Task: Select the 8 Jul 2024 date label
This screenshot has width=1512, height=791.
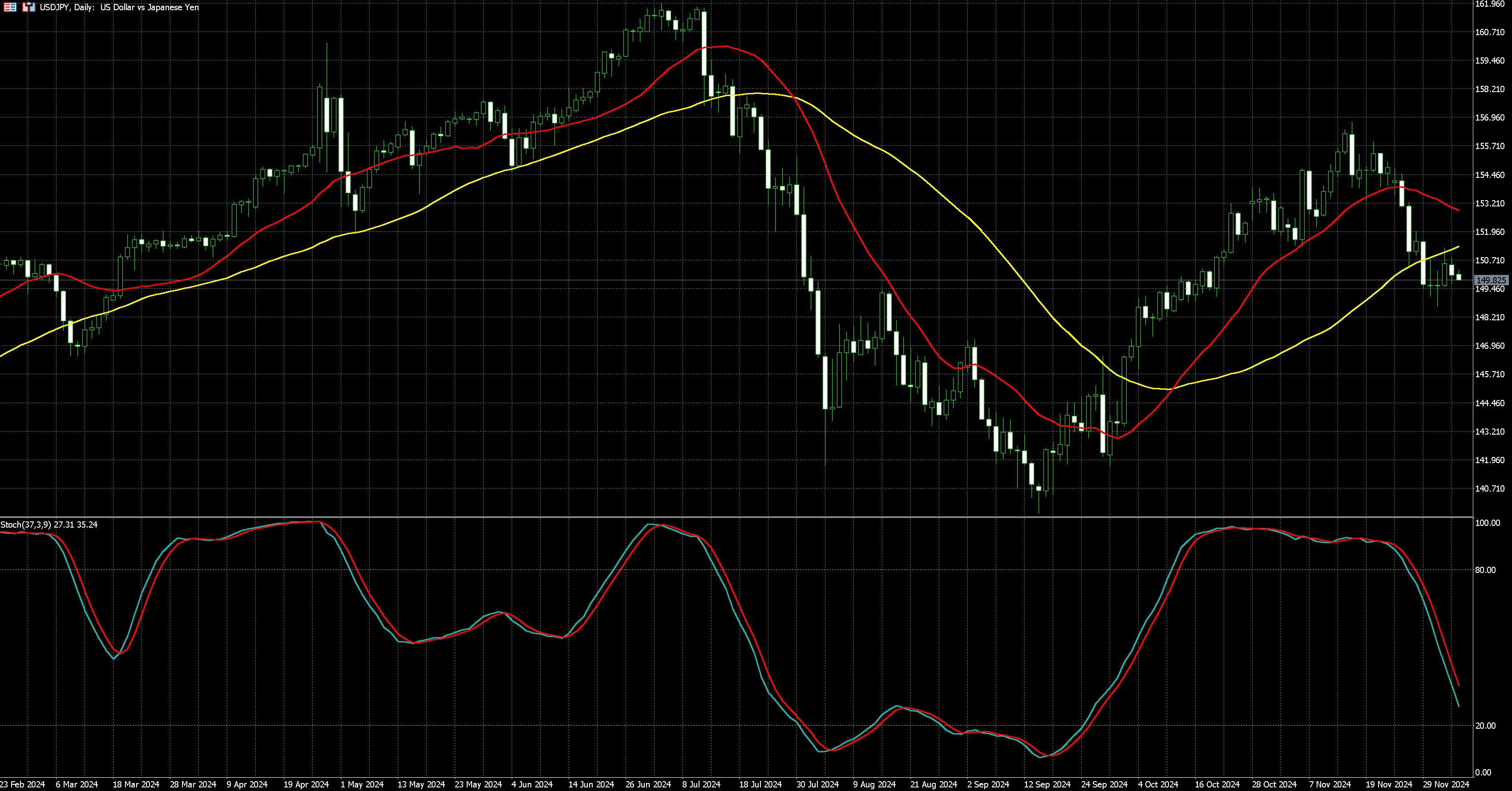Action: pyautogui.click(x=701, y=784)
